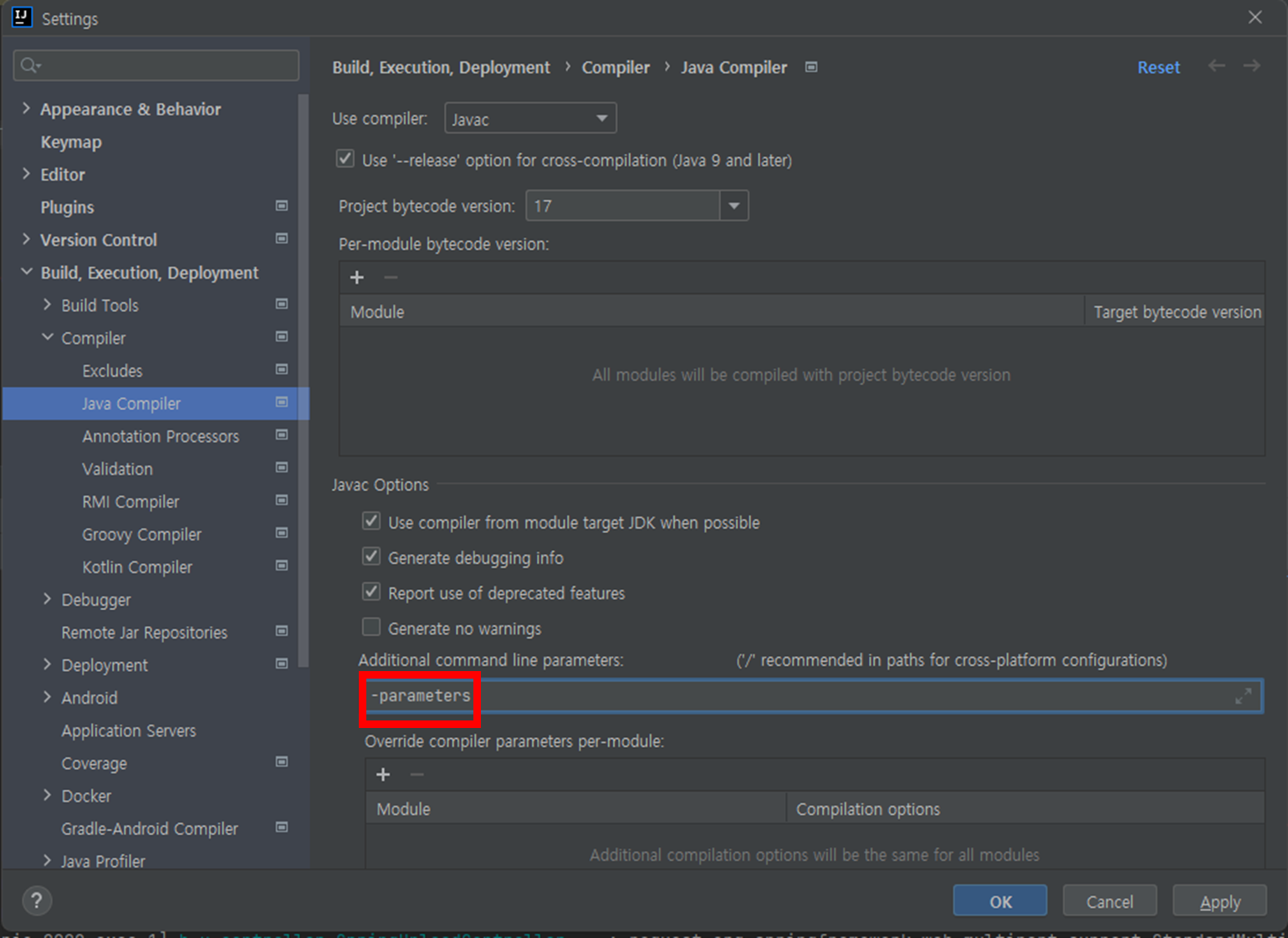Expand the Editor section
1288x938 pixels.
click(x=26, y=173)
